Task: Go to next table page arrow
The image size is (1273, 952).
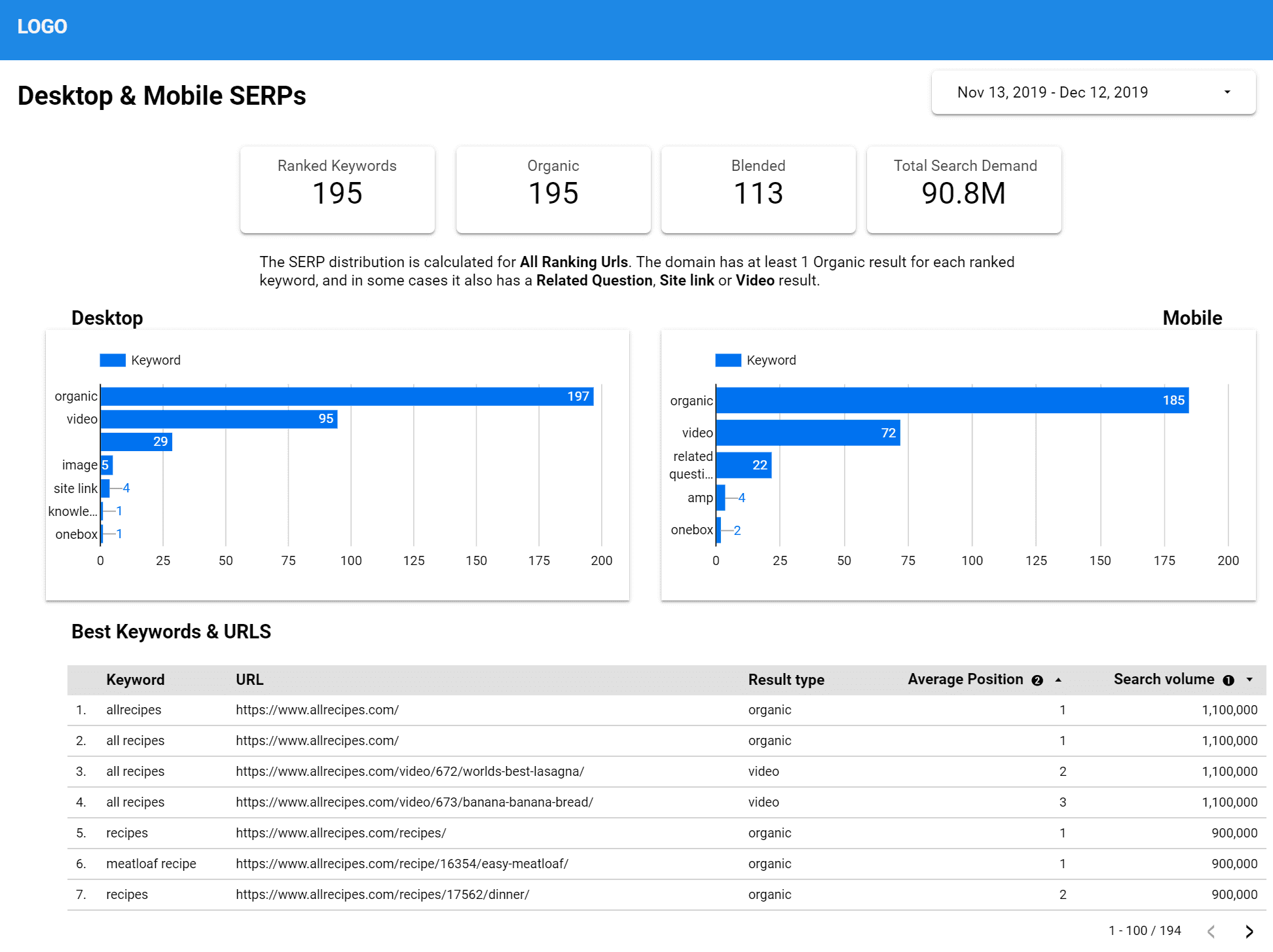Action: coord(1249,931)
